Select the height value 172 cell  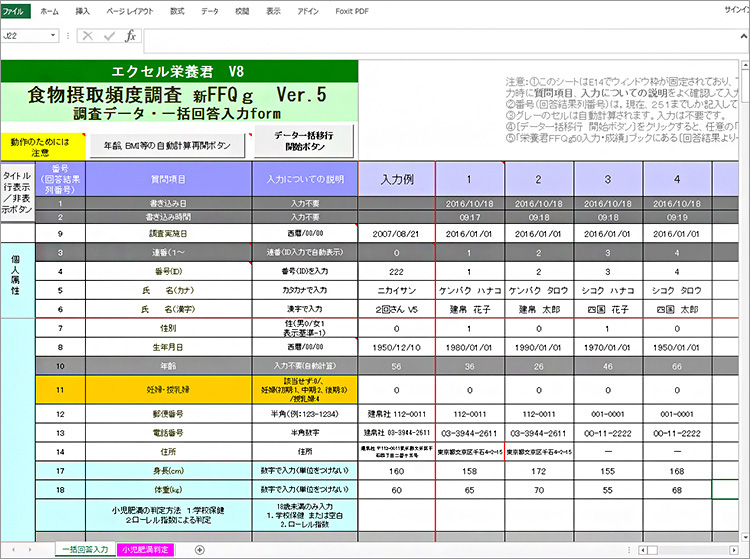(x=539, y=471)
